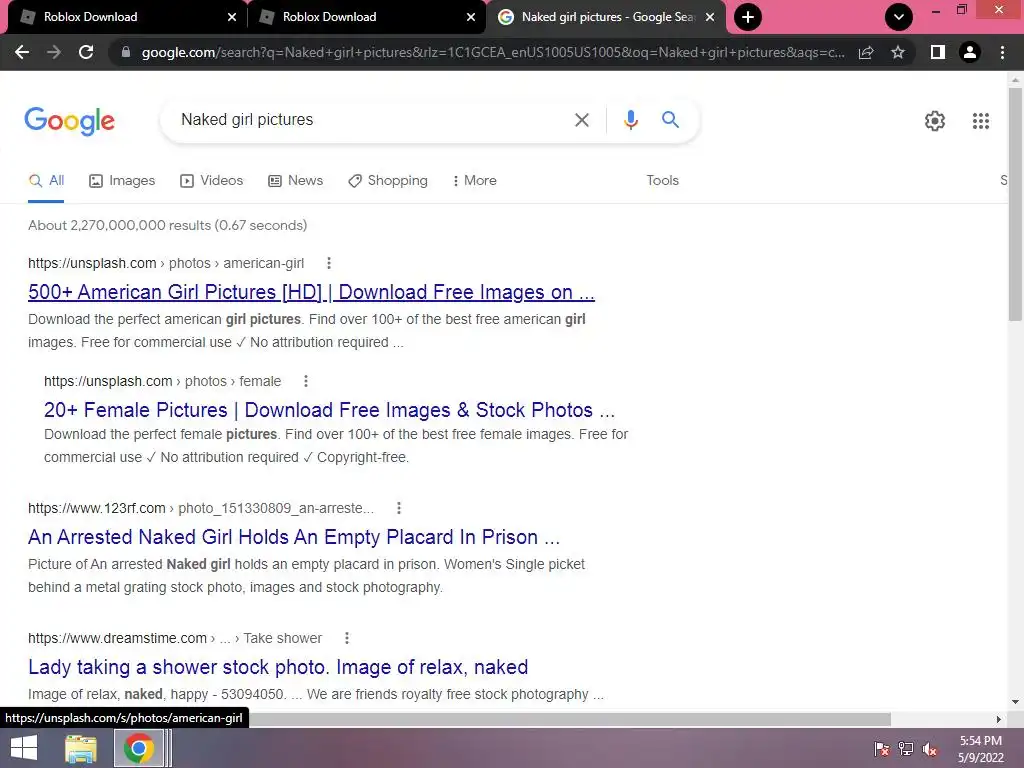Click the address bar URL
The height and width of the screenshot is (768, 1024).
coord(493,52)
